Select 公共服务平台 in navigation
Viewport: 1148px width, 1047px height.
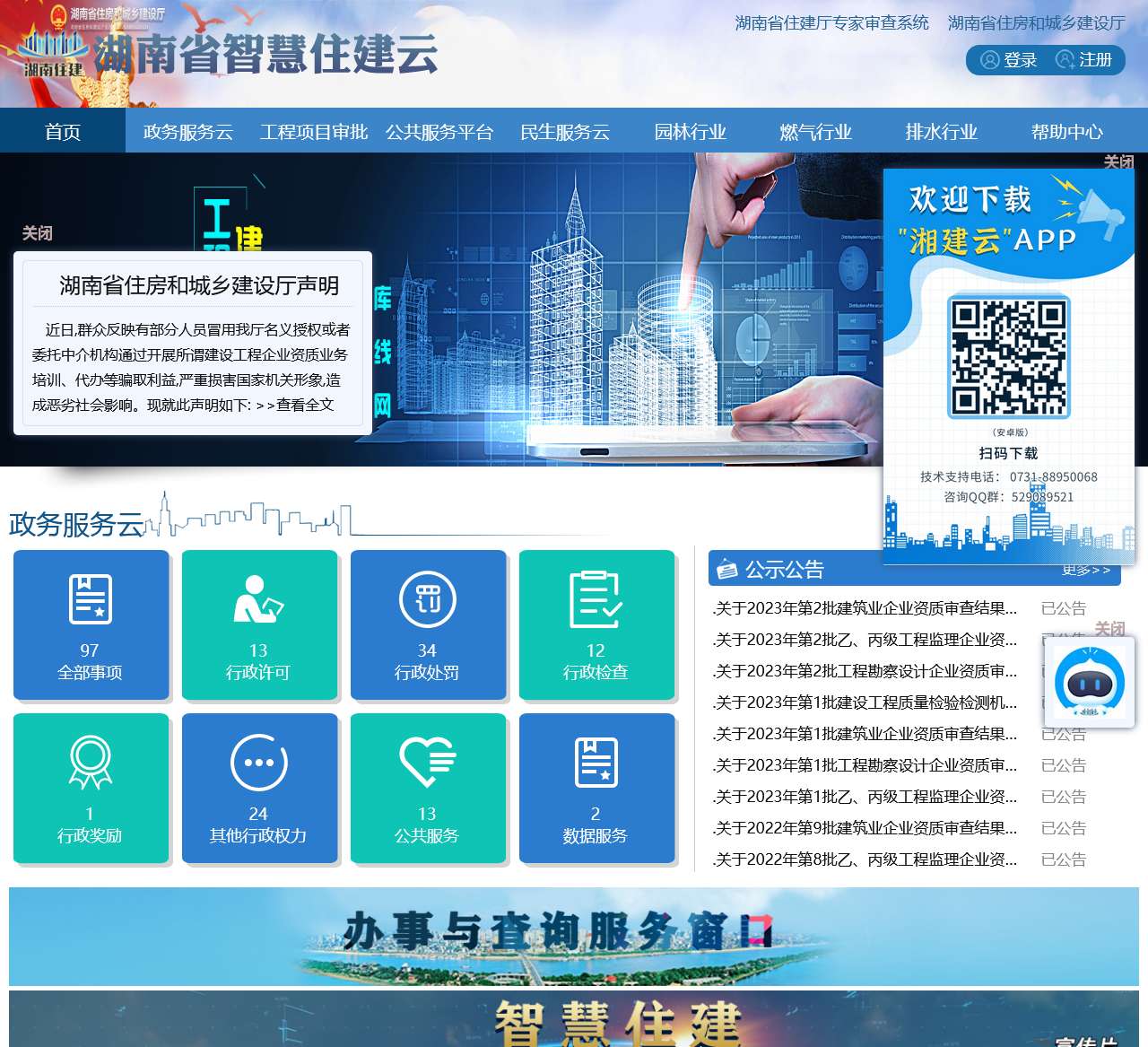tap(439, 132)
